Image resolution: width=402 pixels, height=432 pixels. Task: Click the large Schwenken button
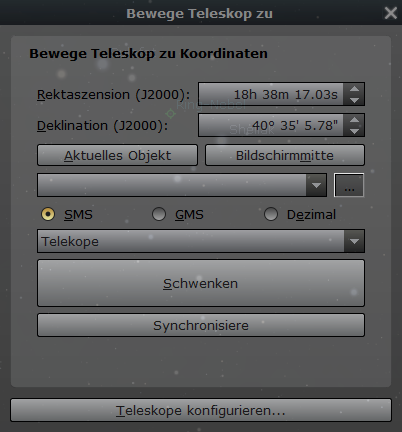(x=201, y=283)
